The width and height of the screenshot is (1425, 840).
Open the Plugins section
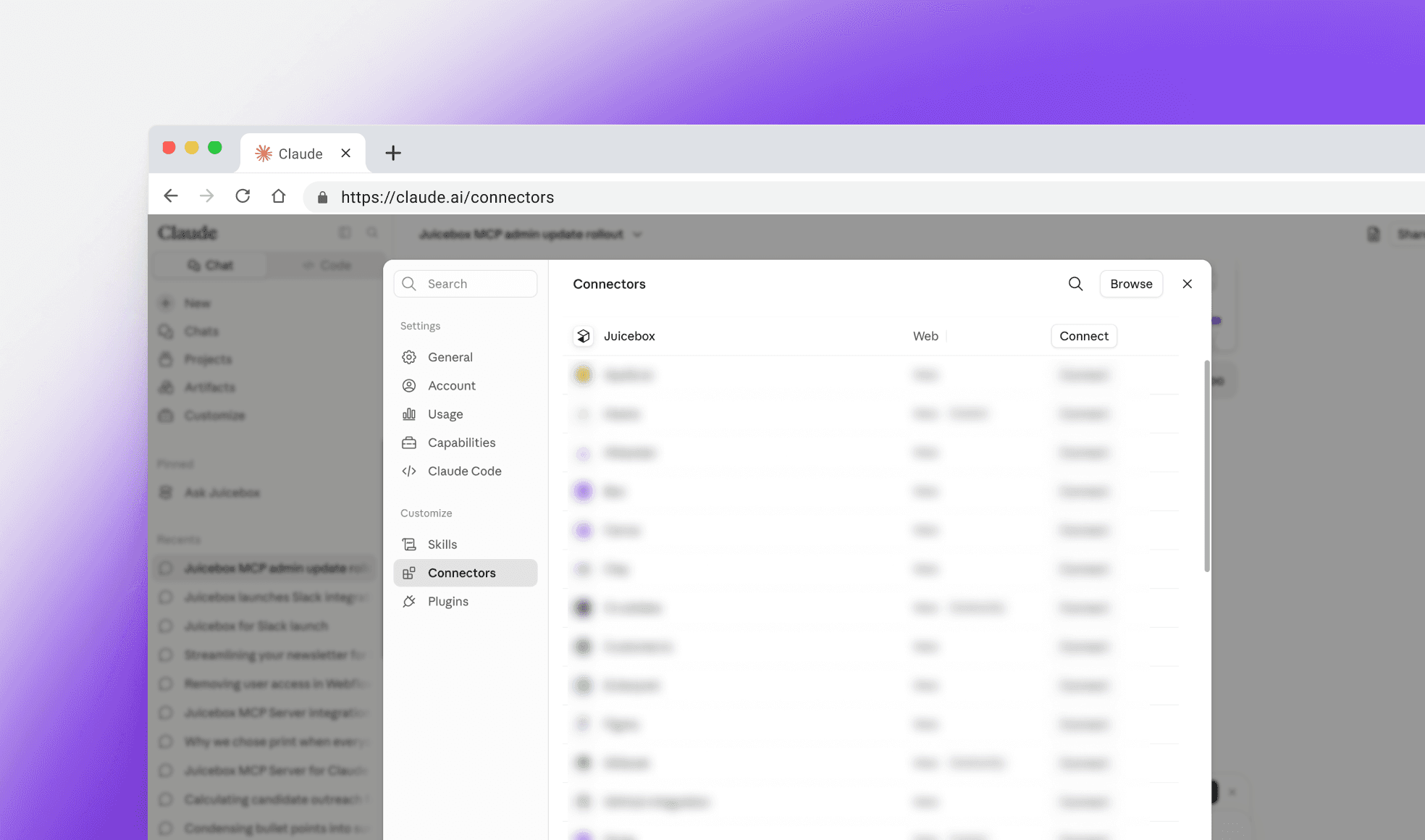(466, 602)
